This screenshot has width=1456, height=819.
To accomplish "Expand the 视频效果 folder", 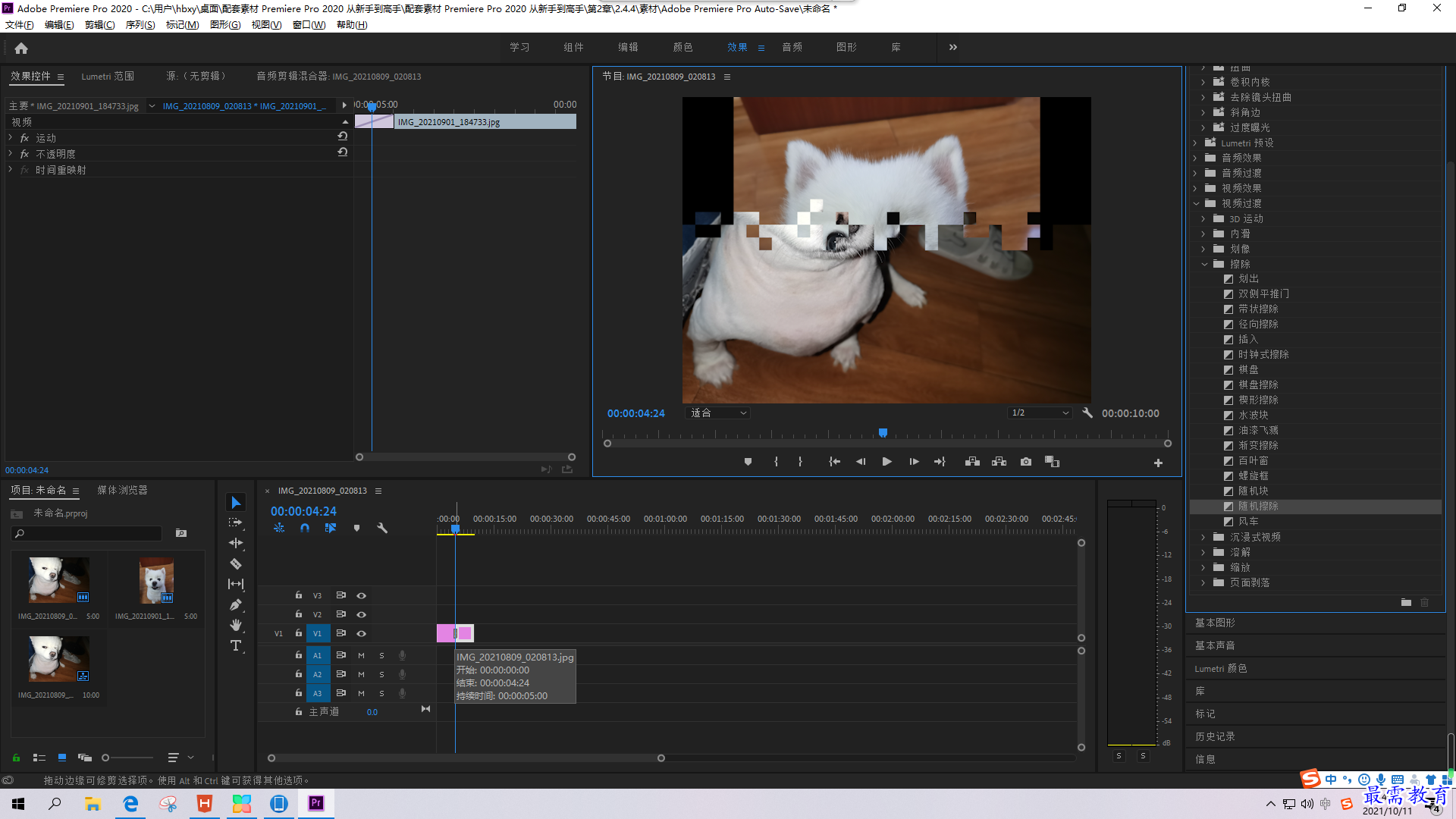I will (x=1195, y=188).
